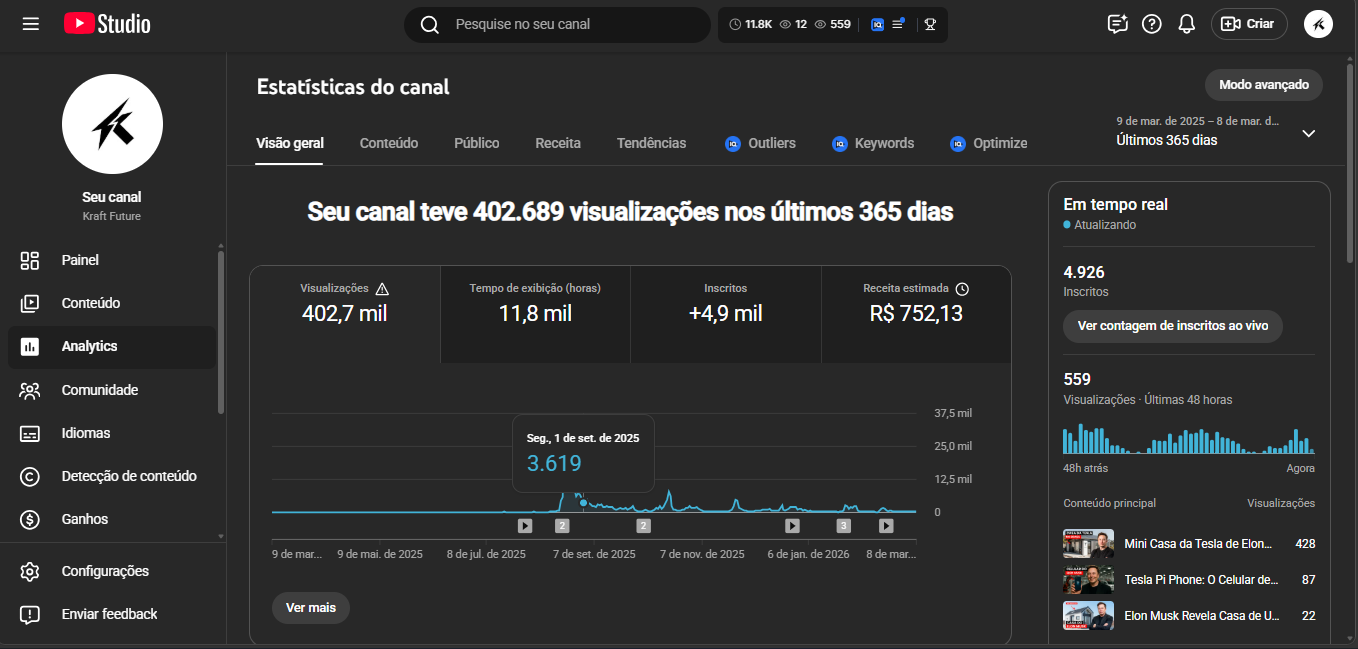Click the blue vidIQ icon in top bar
The image size is (1358, 649).
tap(877, 24)
